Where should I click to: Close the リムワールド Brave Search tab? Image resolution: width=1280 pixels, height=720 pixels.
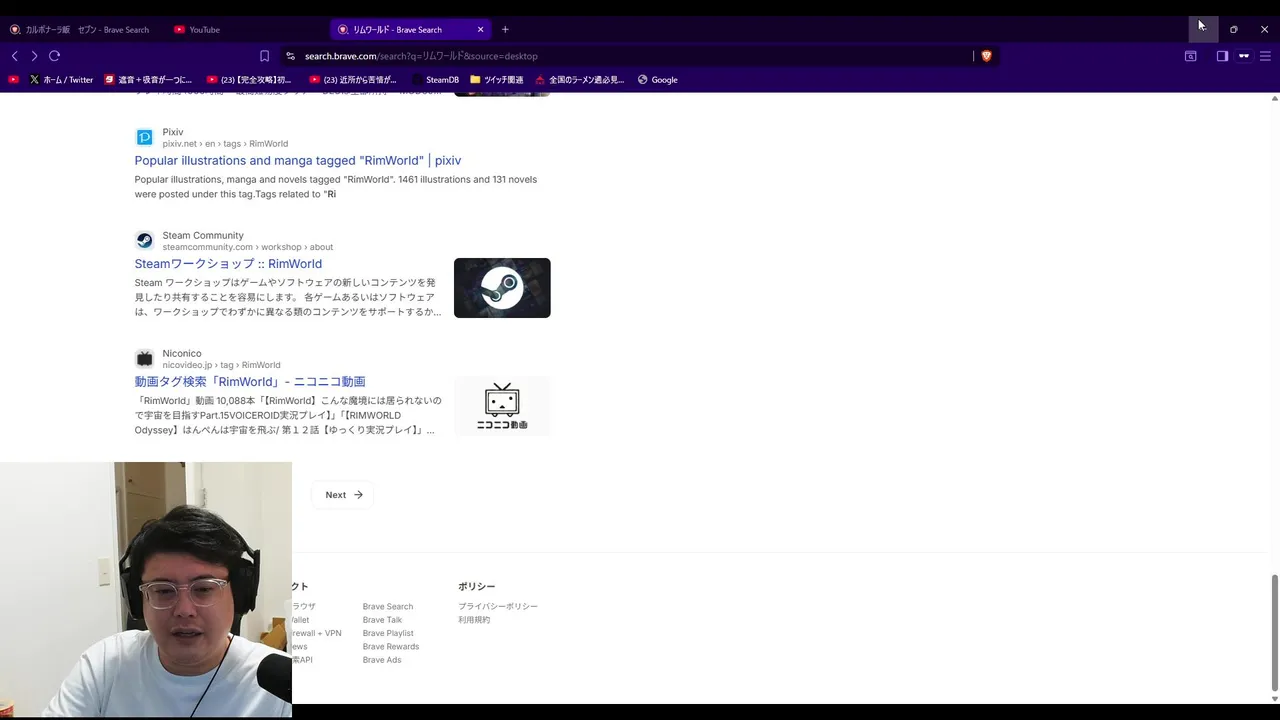(480, 29)
